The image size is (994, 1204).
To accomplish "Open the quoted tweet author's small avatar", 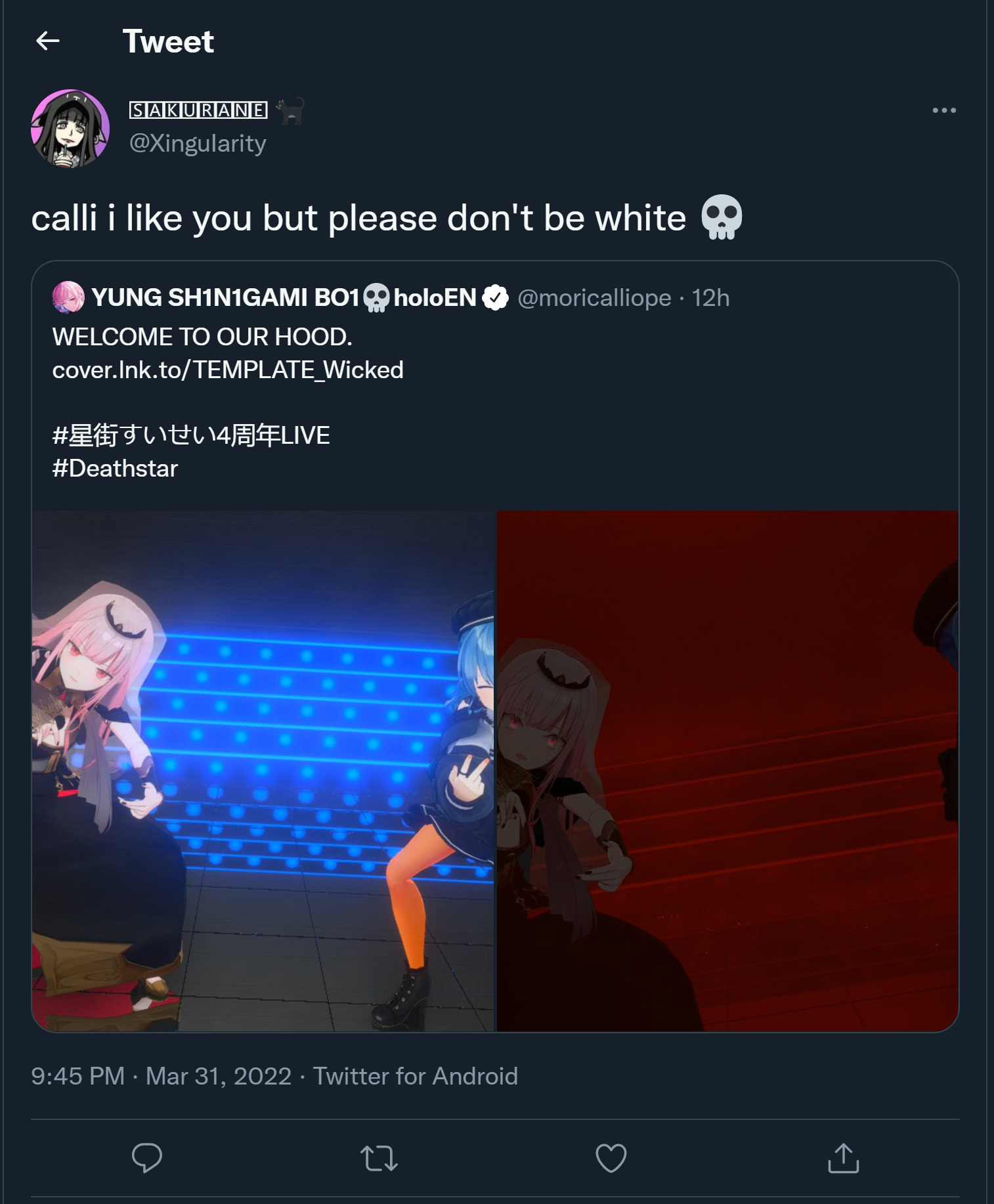I will [68, 297].
